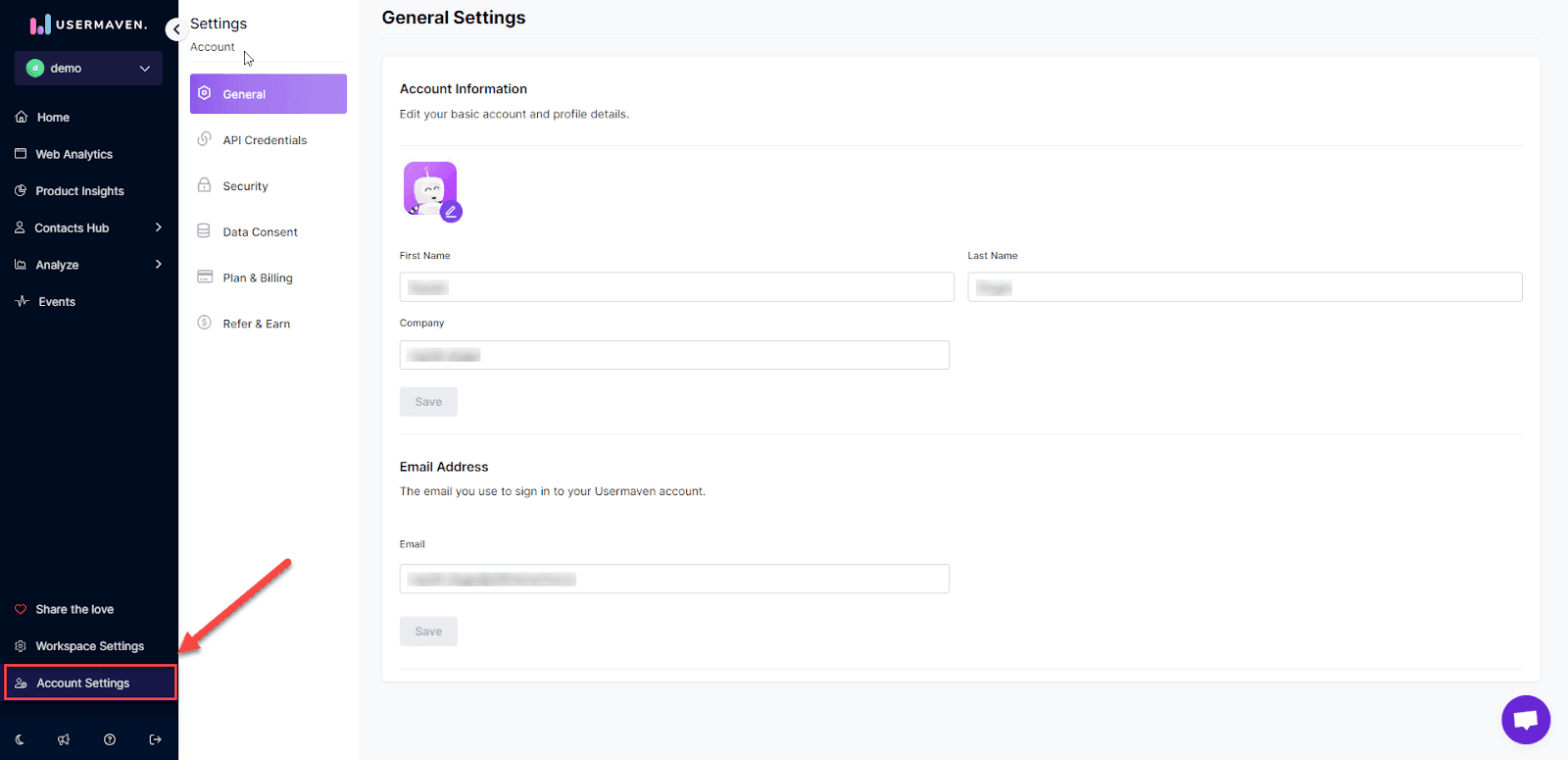1568x760 pixels.
Task: Open the help question mark icon
Action: click(110, 739)
